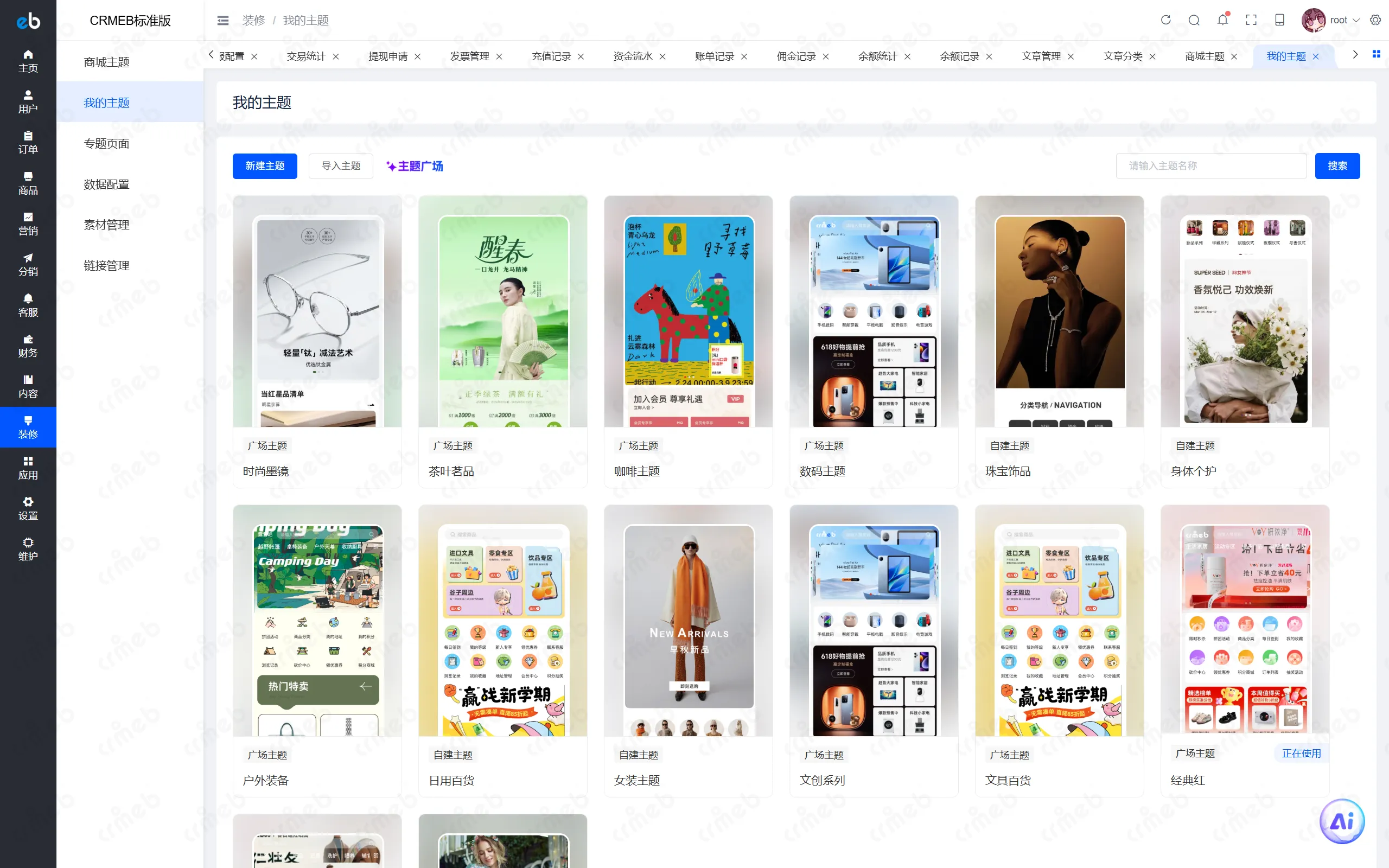The width and height of the screenshot is (1389, 868).
Task: Open the 用户 users sidebar icon
Action: tap(28, 101)
